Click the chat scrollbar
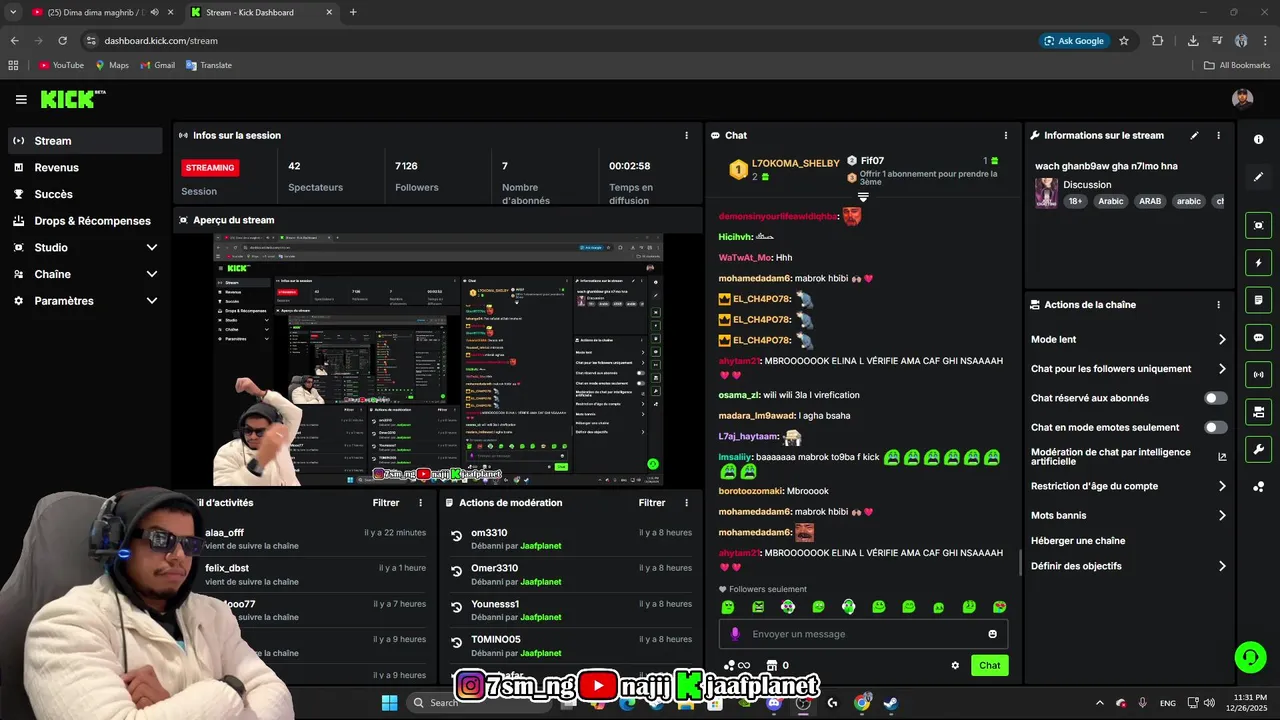Screen dimensions: 1280x720 (x=1020, y=562)
